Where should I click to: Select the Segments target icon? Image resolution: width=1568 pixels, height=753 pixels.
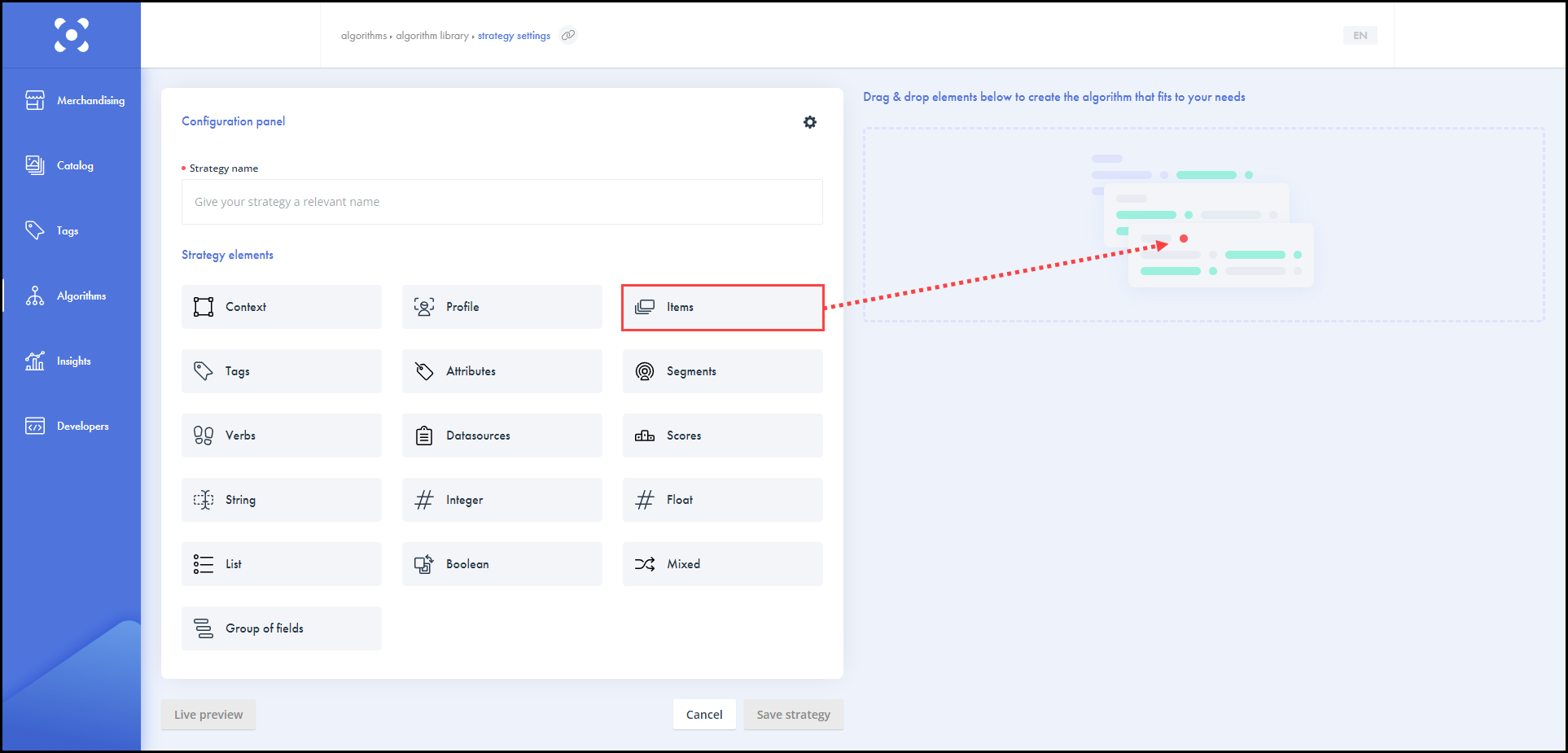coord(645,371)
